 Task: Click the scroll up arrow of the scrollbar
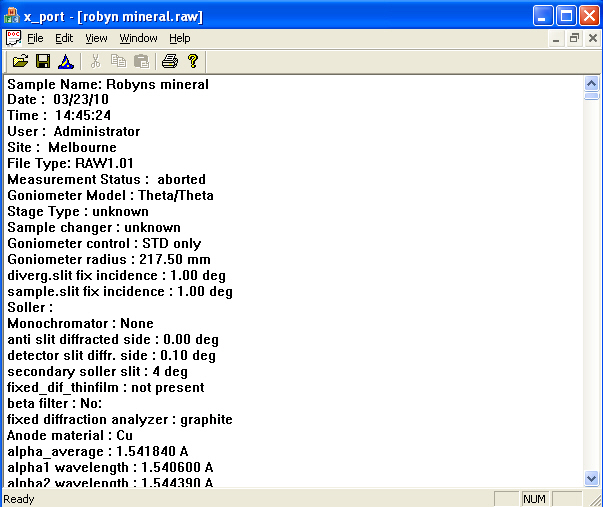[x=591, y=84]
